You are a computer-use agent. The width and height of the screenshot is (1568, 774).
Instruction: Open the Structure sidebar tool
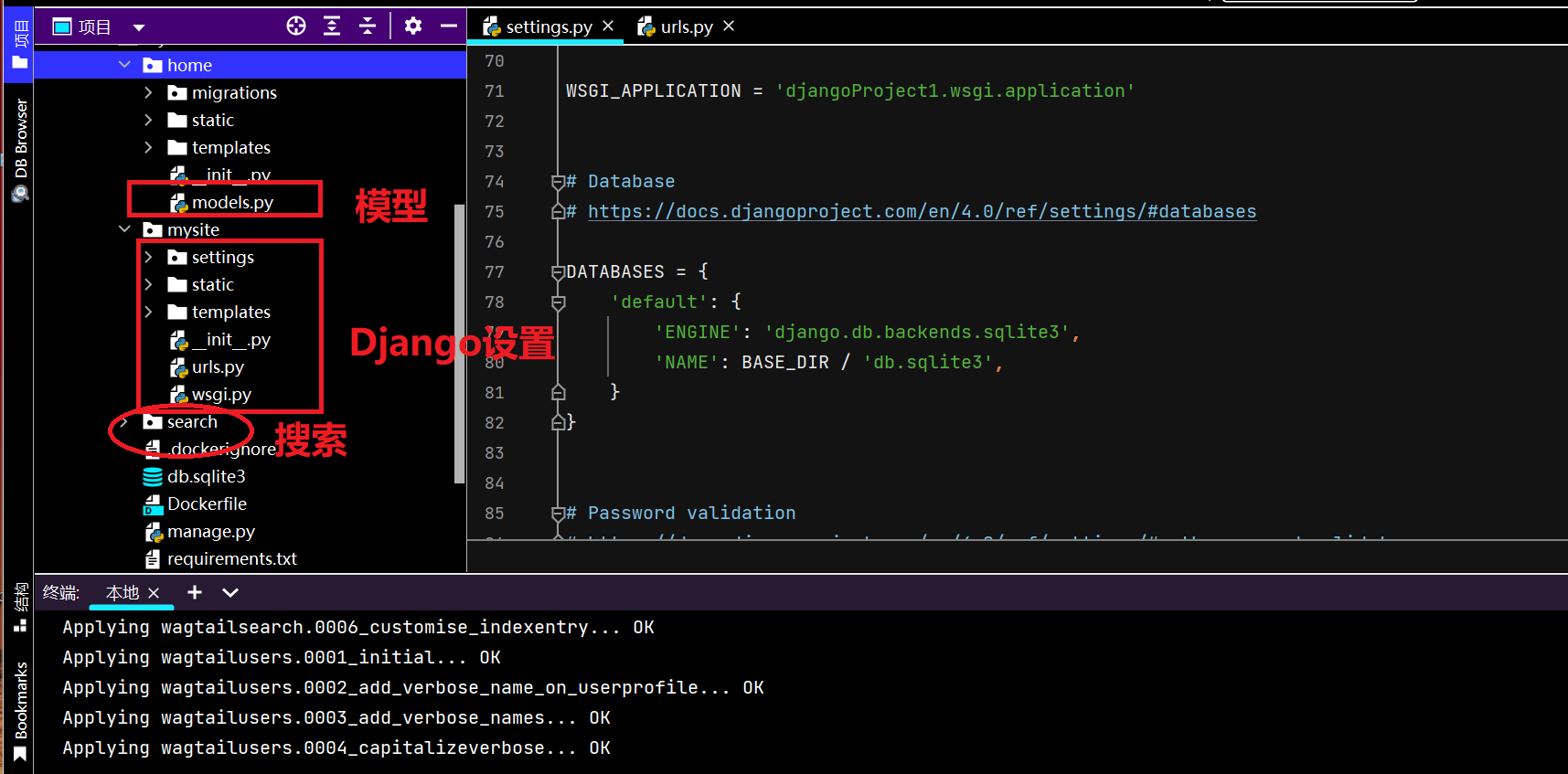coord(20,608)
